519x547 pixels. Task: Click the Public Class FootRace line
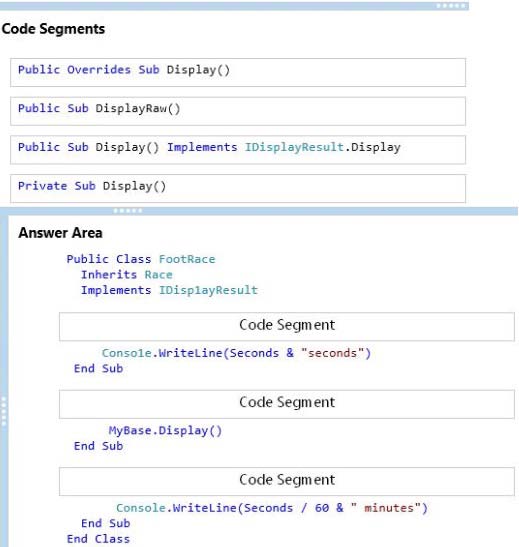click(x=141, y=259)
